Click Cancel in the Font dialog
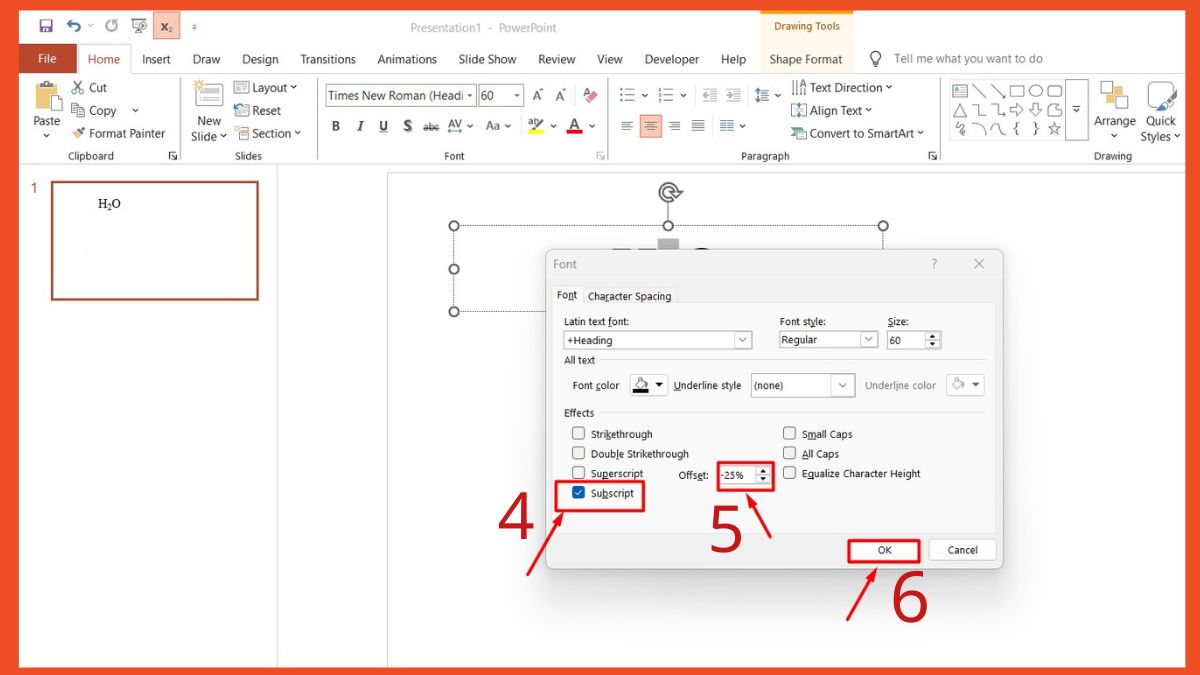This screenshot has height=675, width=1200. (x=962, y=550)
